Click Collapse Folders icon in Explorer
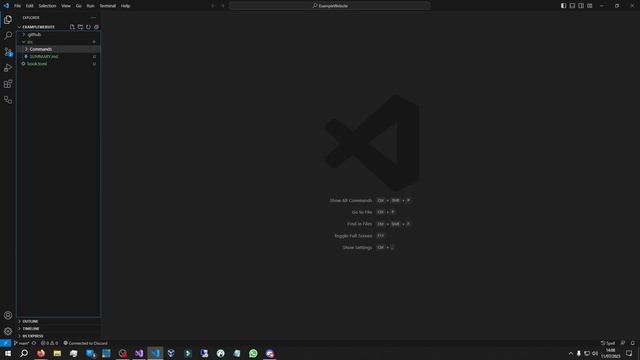The height and width of the screenshot is (360, 640). coord(96,27)
